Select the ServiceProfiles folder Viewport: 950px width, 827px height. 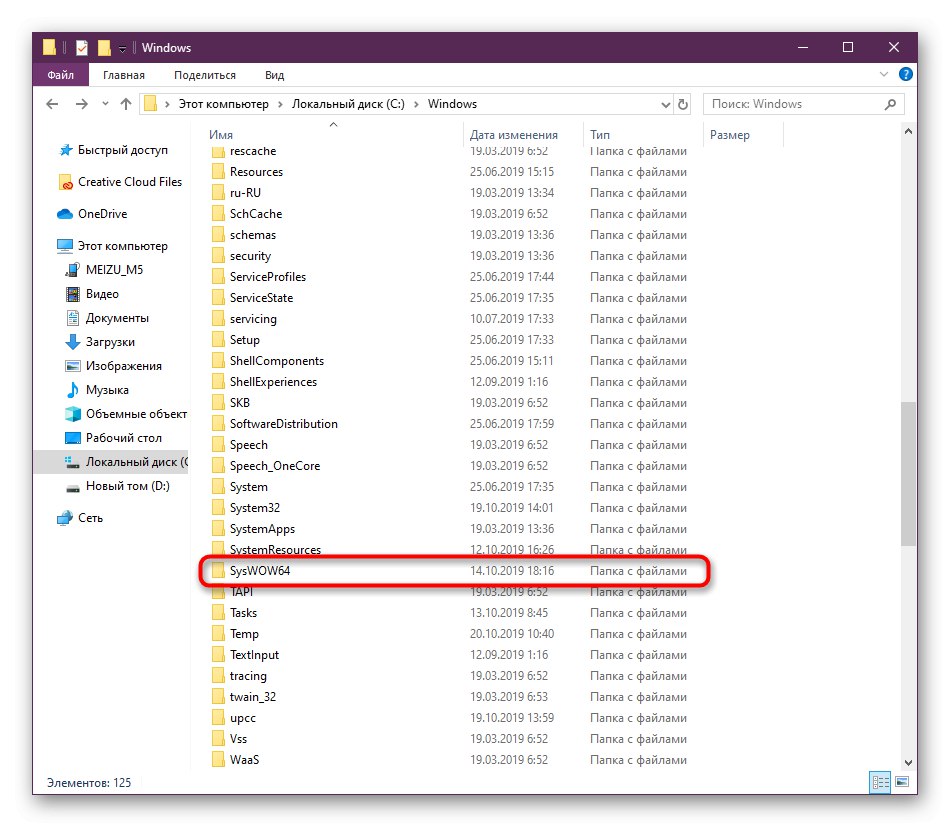(268, 277)
